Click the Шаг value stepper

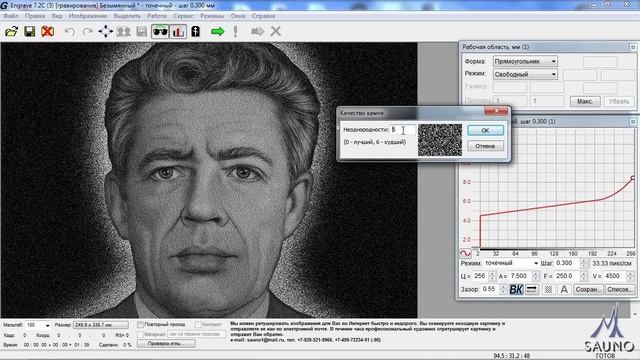pos(584,264)
